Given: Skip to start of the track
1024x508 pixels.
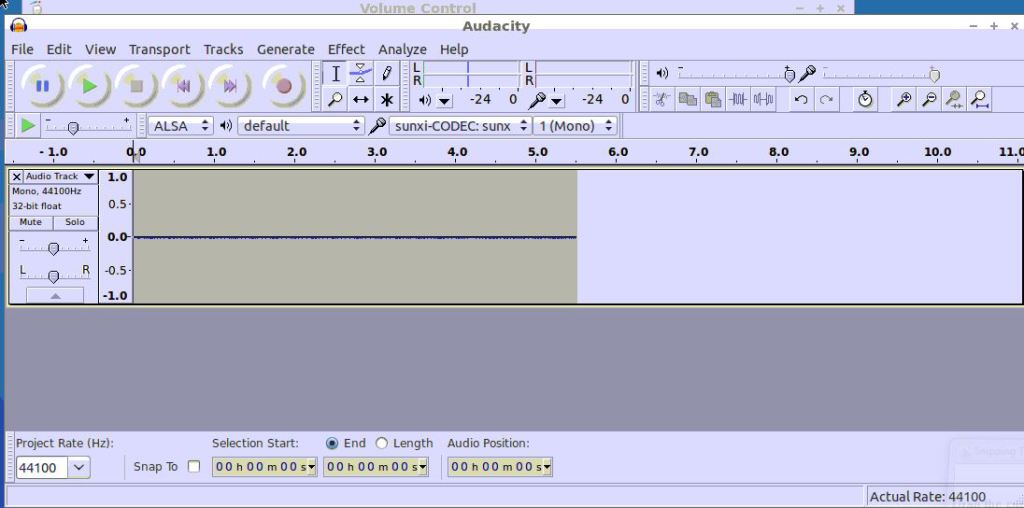Looking at the screenshot, I should coord(184,86).
